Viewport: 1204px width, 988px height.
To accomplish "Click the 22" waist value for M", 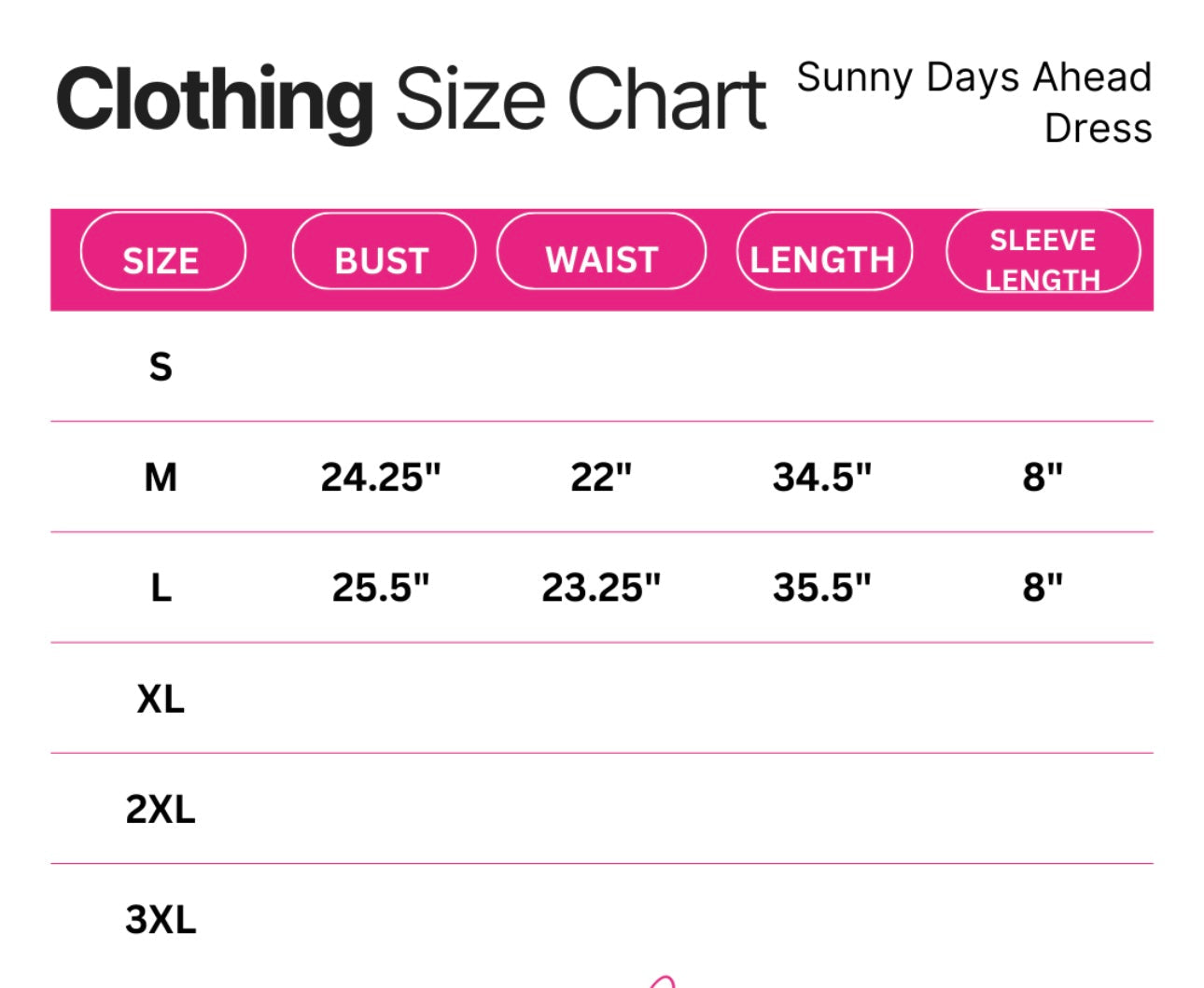I will [x=601, y=478].
